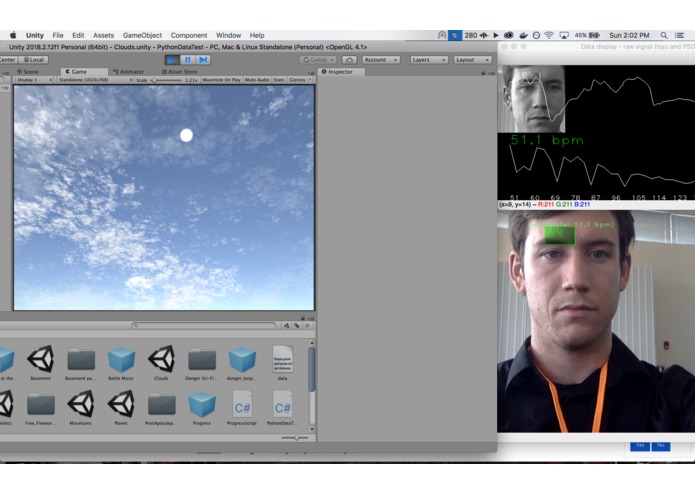This screenshot has height=494, width=695.
Task: Open the Component menu
Action: (x=189, y=35)
